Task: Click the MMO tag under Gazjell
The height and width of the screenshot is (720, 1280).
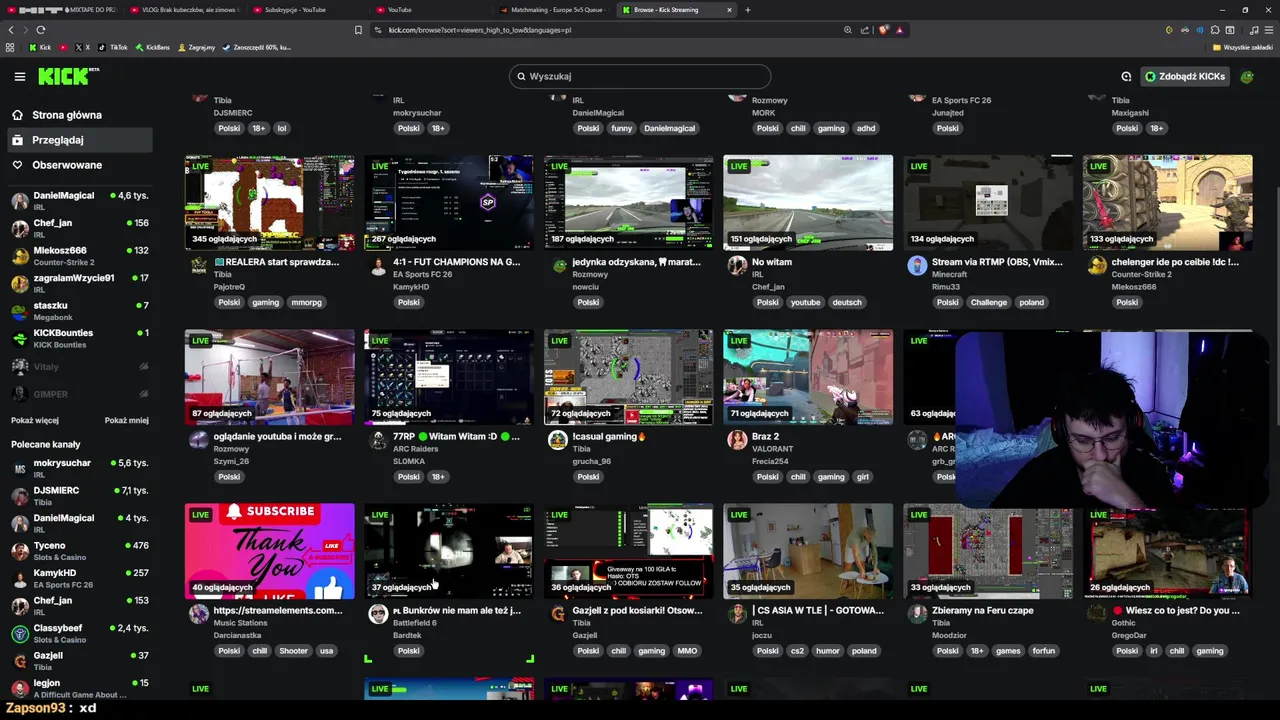Action: tap(687, 651)
